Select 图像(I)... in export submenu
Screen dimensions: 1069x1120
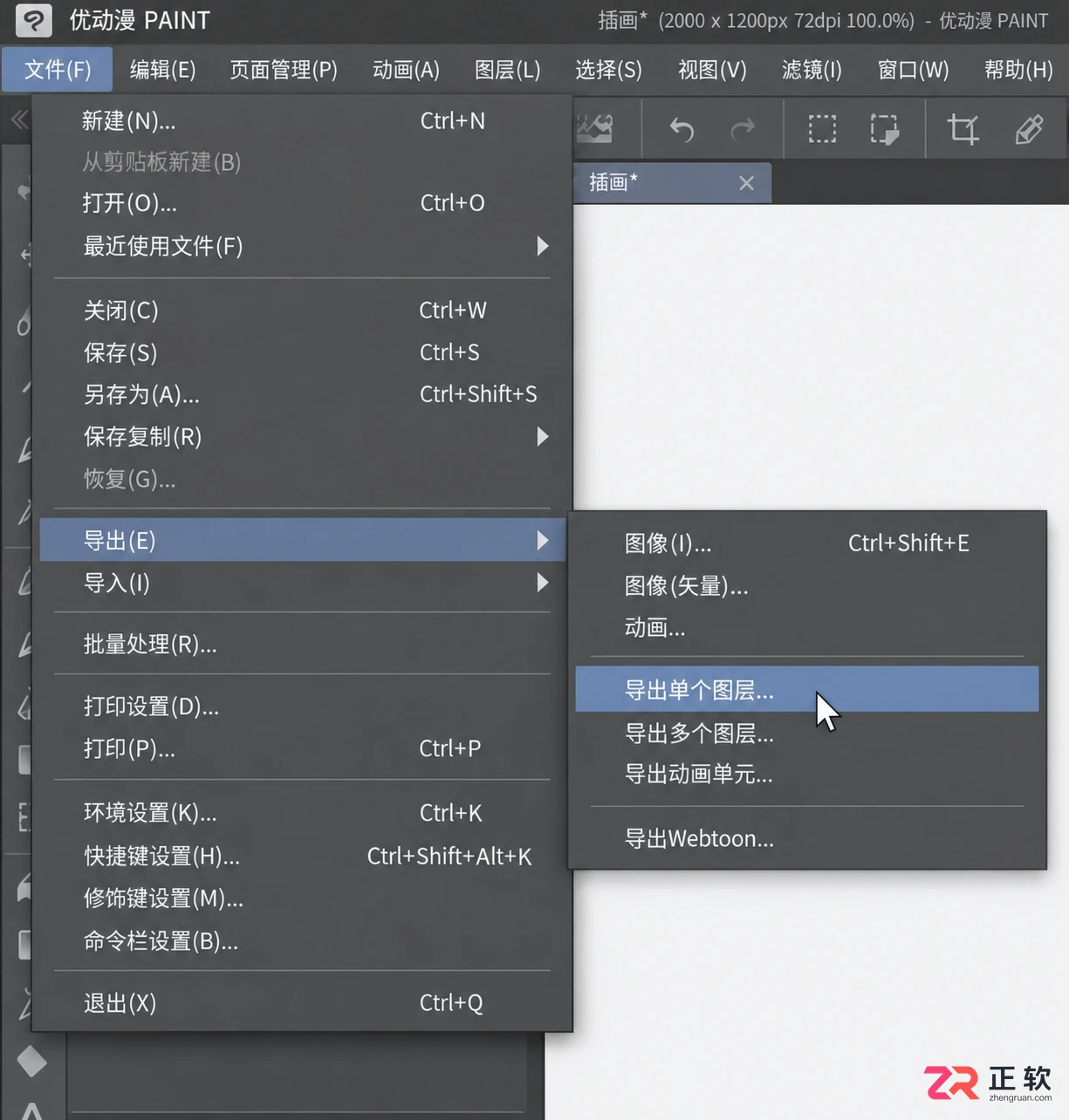807,543
